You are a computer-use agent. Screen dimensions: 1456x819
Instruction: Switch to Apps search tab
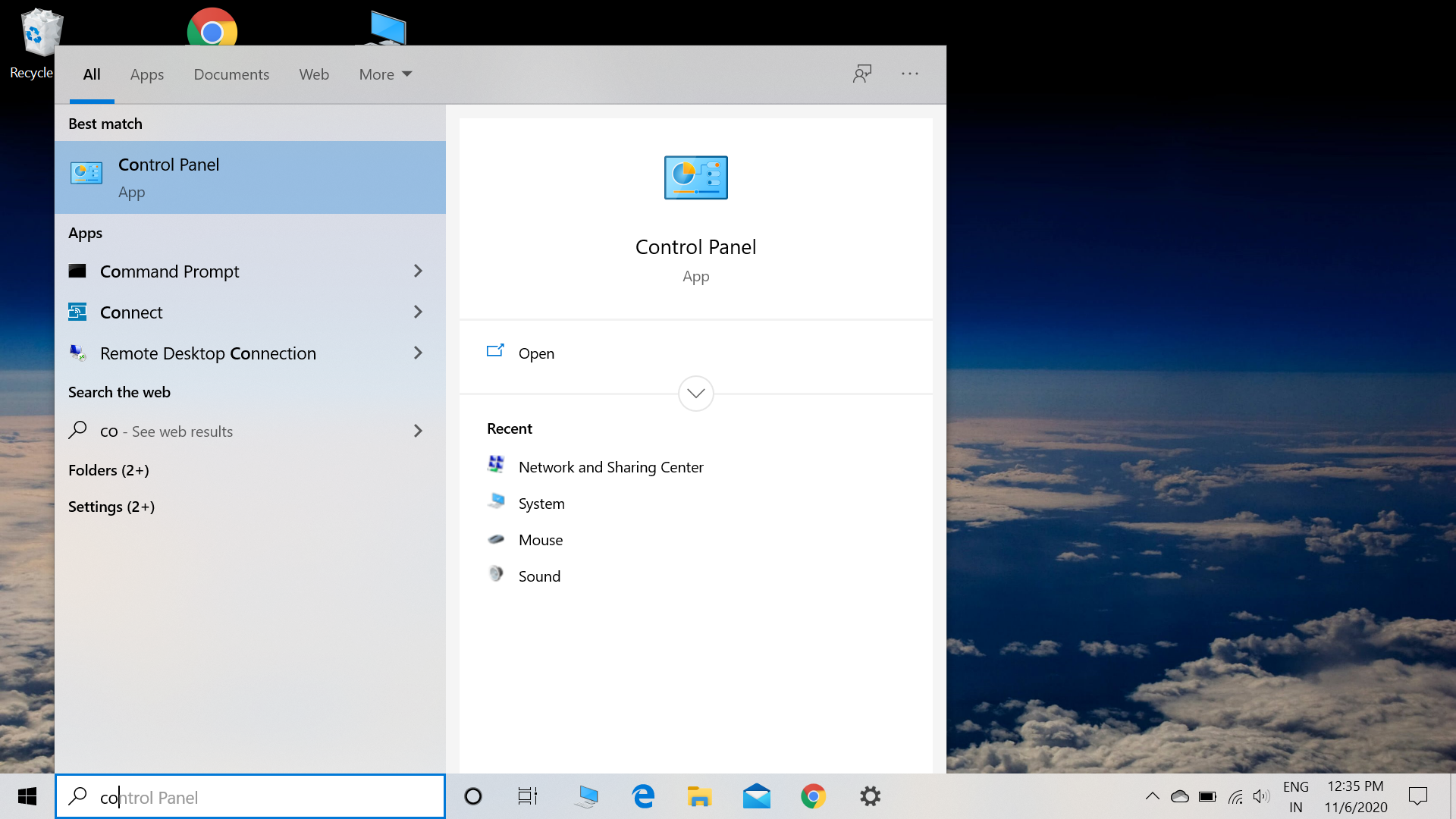147,74
